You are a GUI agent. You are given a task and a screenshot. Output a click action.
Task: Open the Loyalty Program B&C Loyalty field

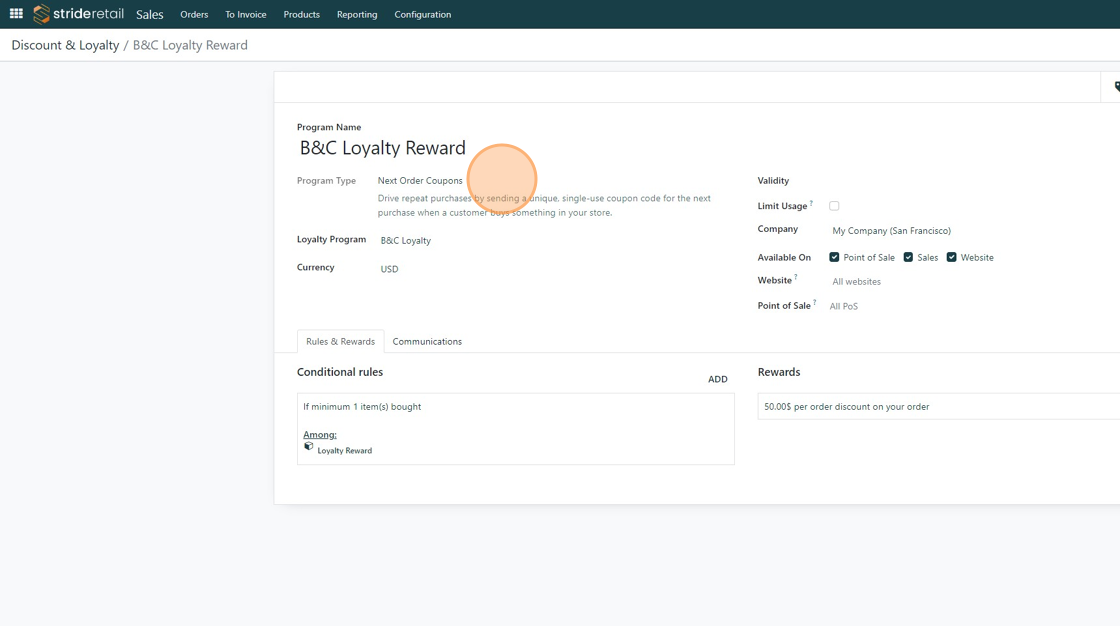tap(406, 241)
